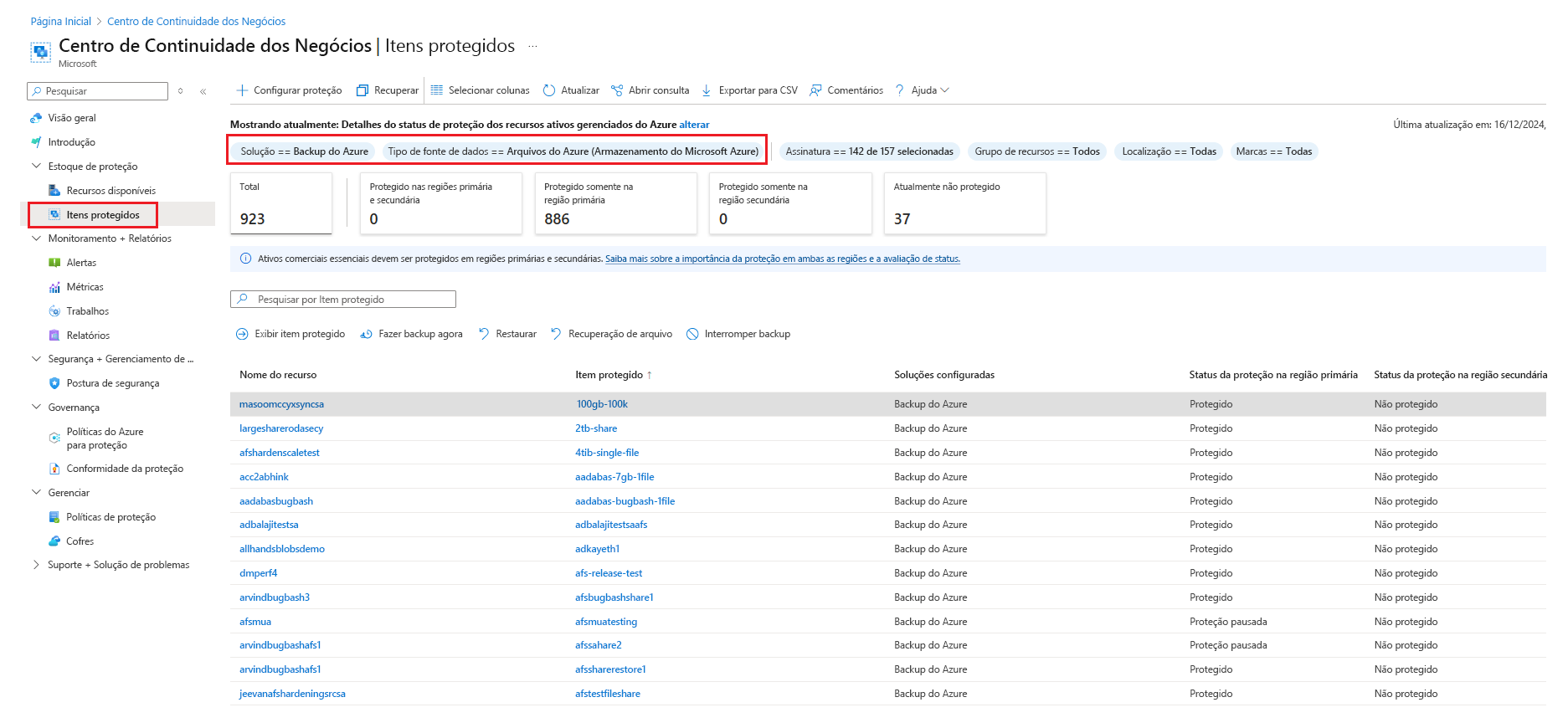Collapse the Governança section
The height and width of the screenshot is (728, 1568).
[36, 408]
